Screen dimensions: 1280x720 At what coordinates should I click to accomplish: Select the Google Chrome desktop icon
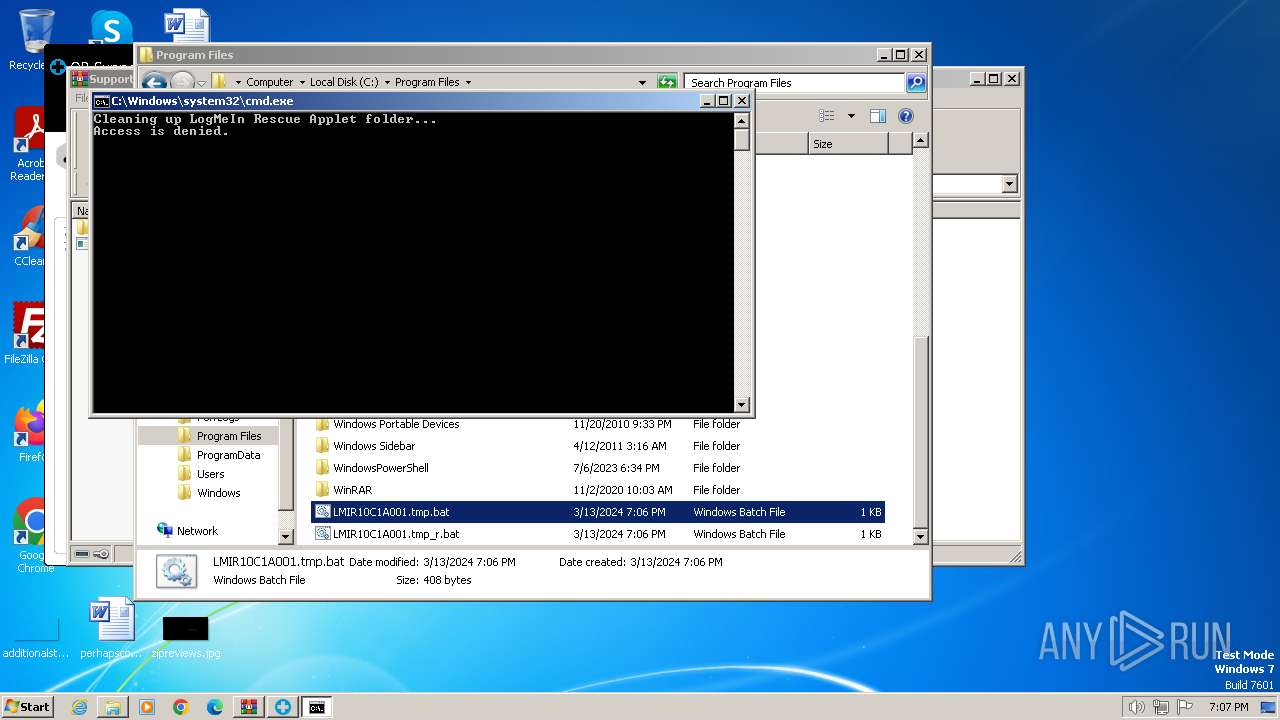(33, 536)
